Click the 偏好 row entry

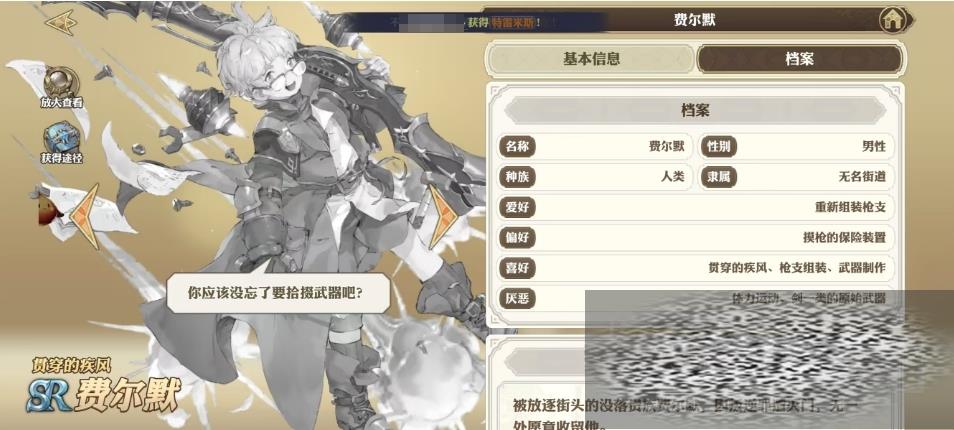click(x=695, y=238)
